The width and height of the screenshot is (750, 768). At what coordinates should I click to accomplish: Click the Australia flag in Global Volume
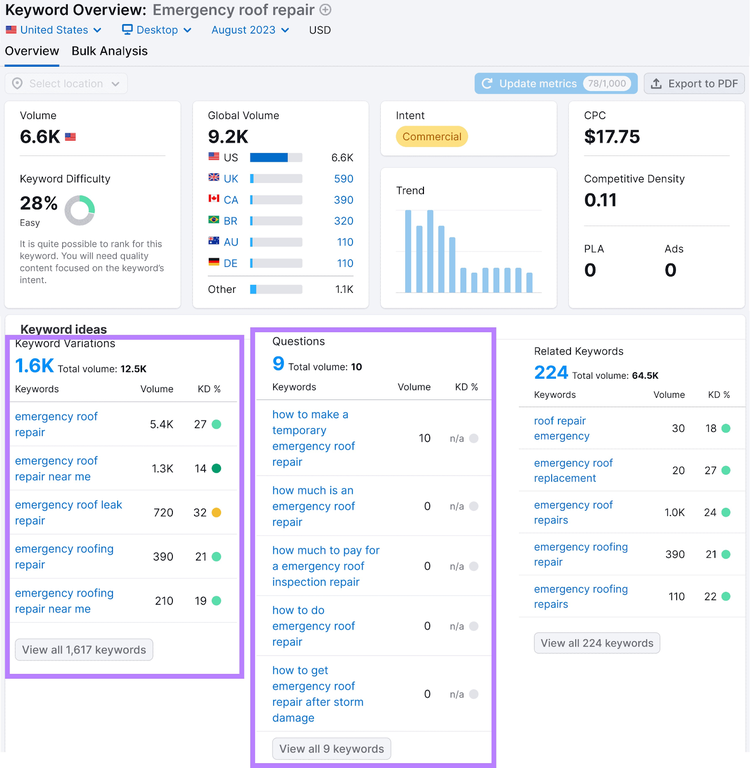coord(214,240)
